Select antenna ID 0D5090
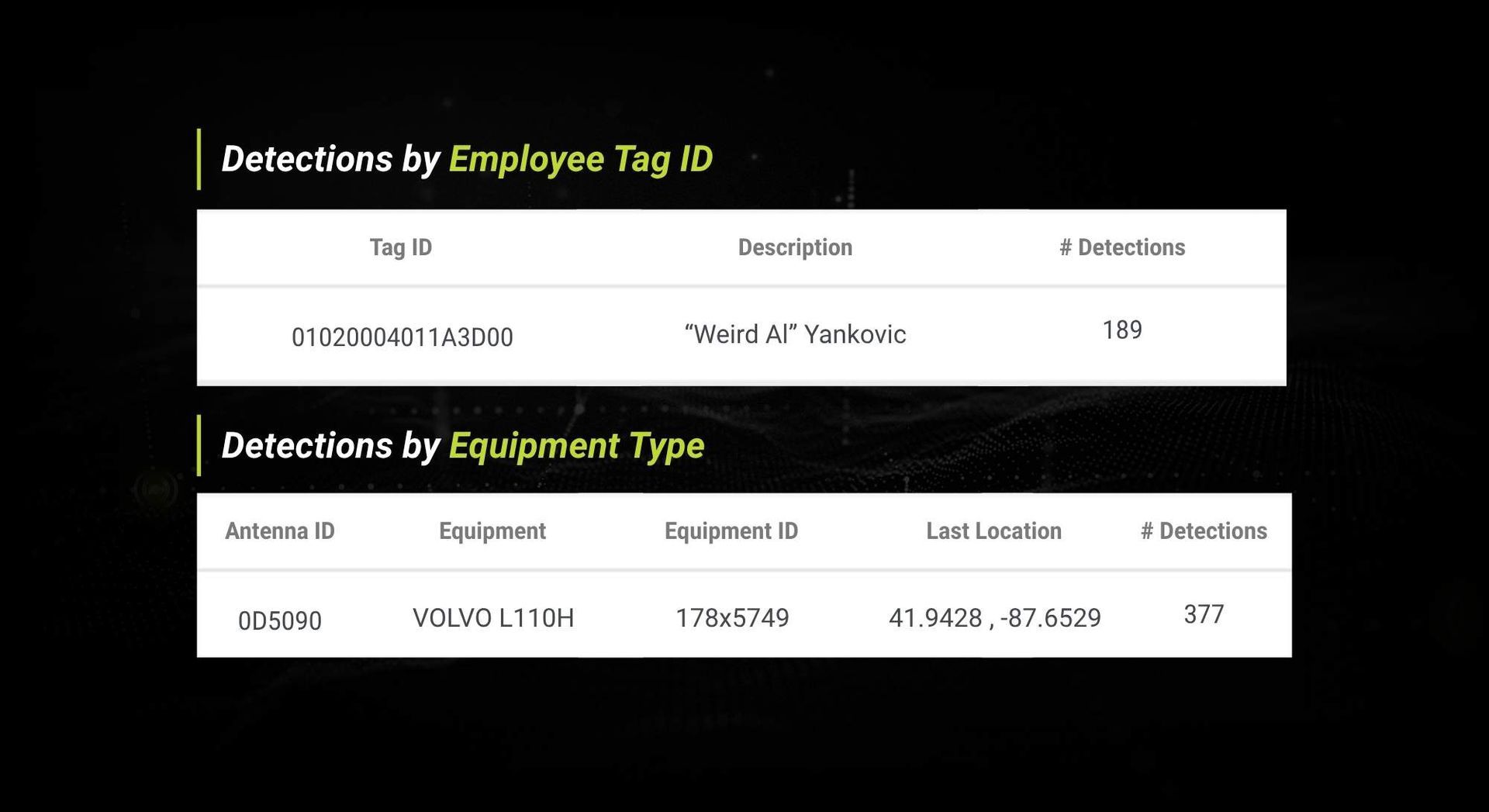Image resolution: width=1489 pixels, height=812 pixels. [280, 621]
